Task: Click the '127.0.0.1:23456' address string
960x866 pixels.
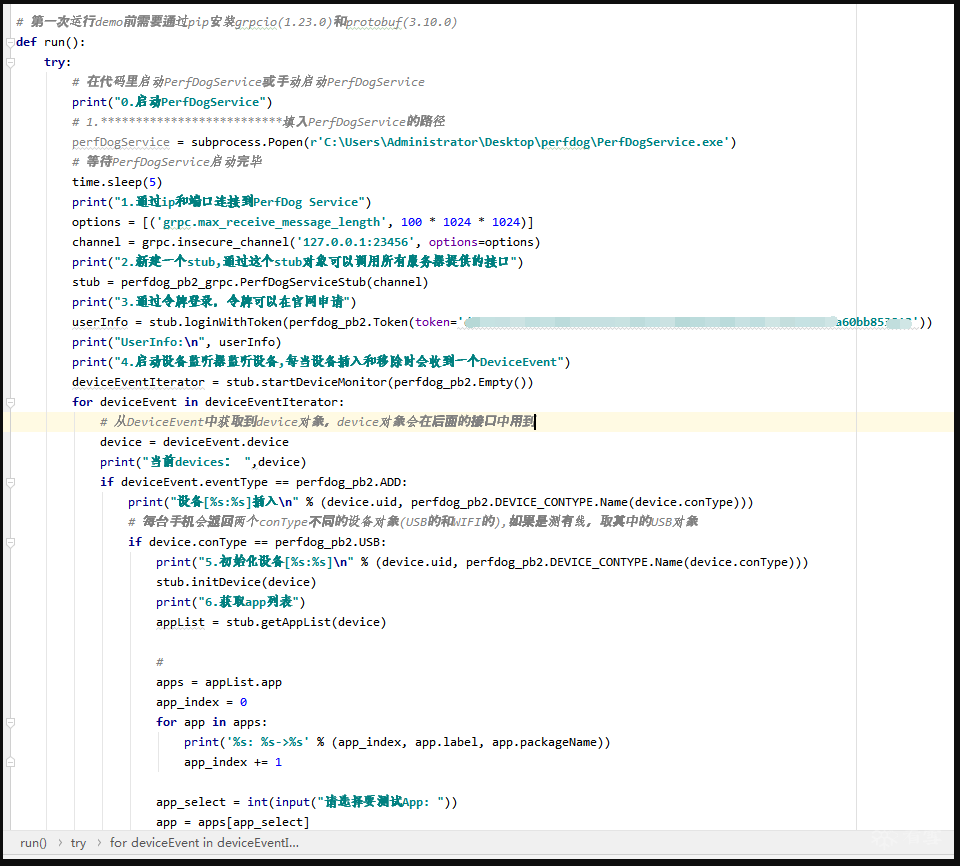Action: [x=356, y=242]
